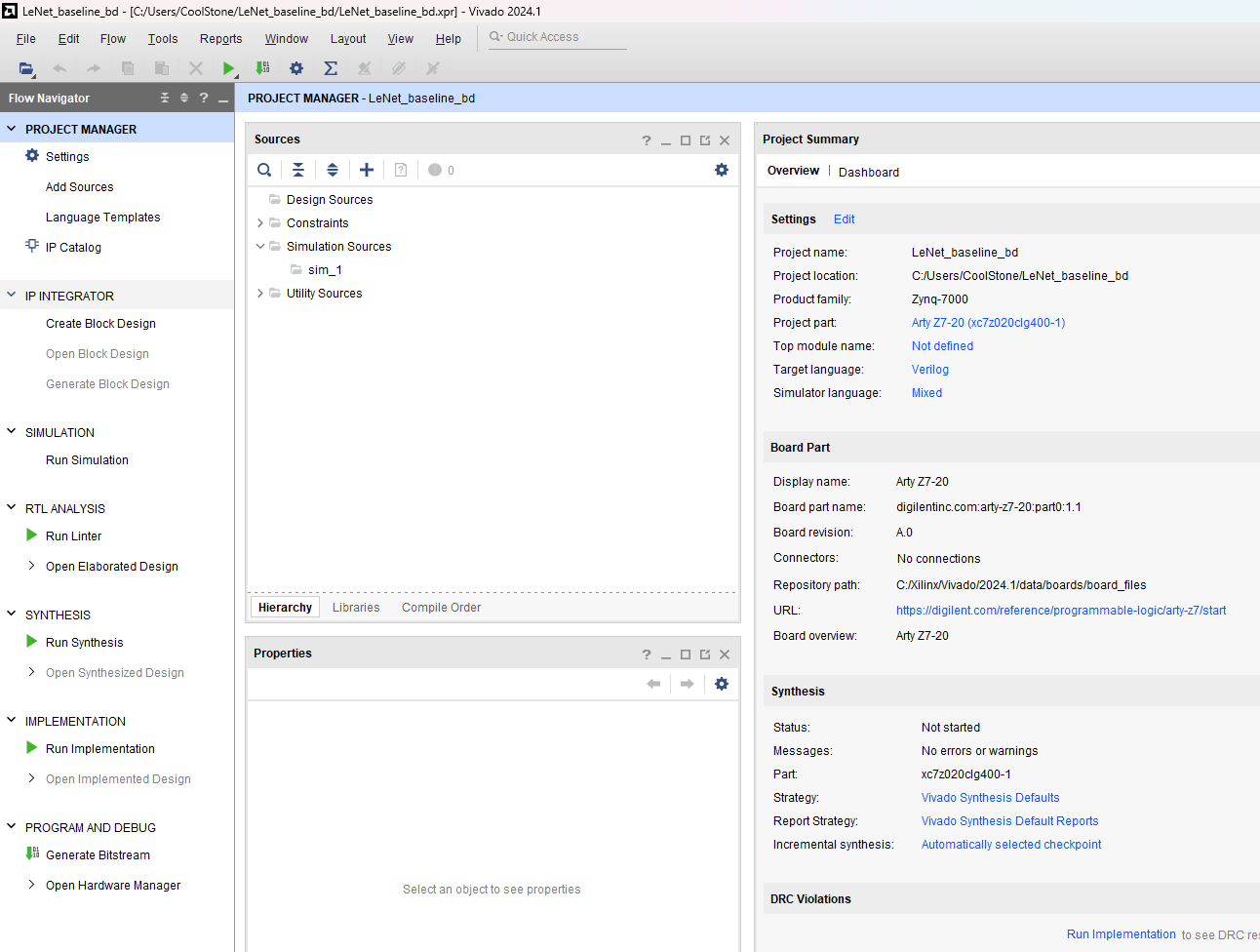Open Properties panel settings gear
Image resolution: width=1260 pixels, height=952 pixels.
[x=722, y=684]
